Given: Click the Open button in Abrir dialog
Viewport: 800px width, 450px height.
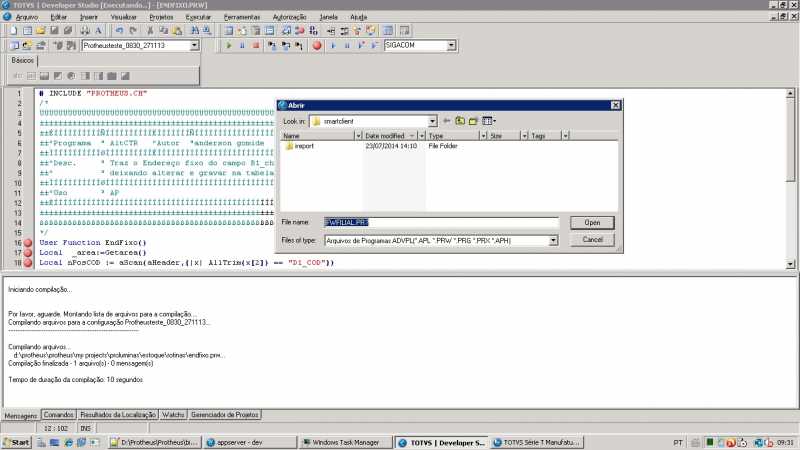Looking at the screenshot, I should pyautogui.click(x=592, y=223).
